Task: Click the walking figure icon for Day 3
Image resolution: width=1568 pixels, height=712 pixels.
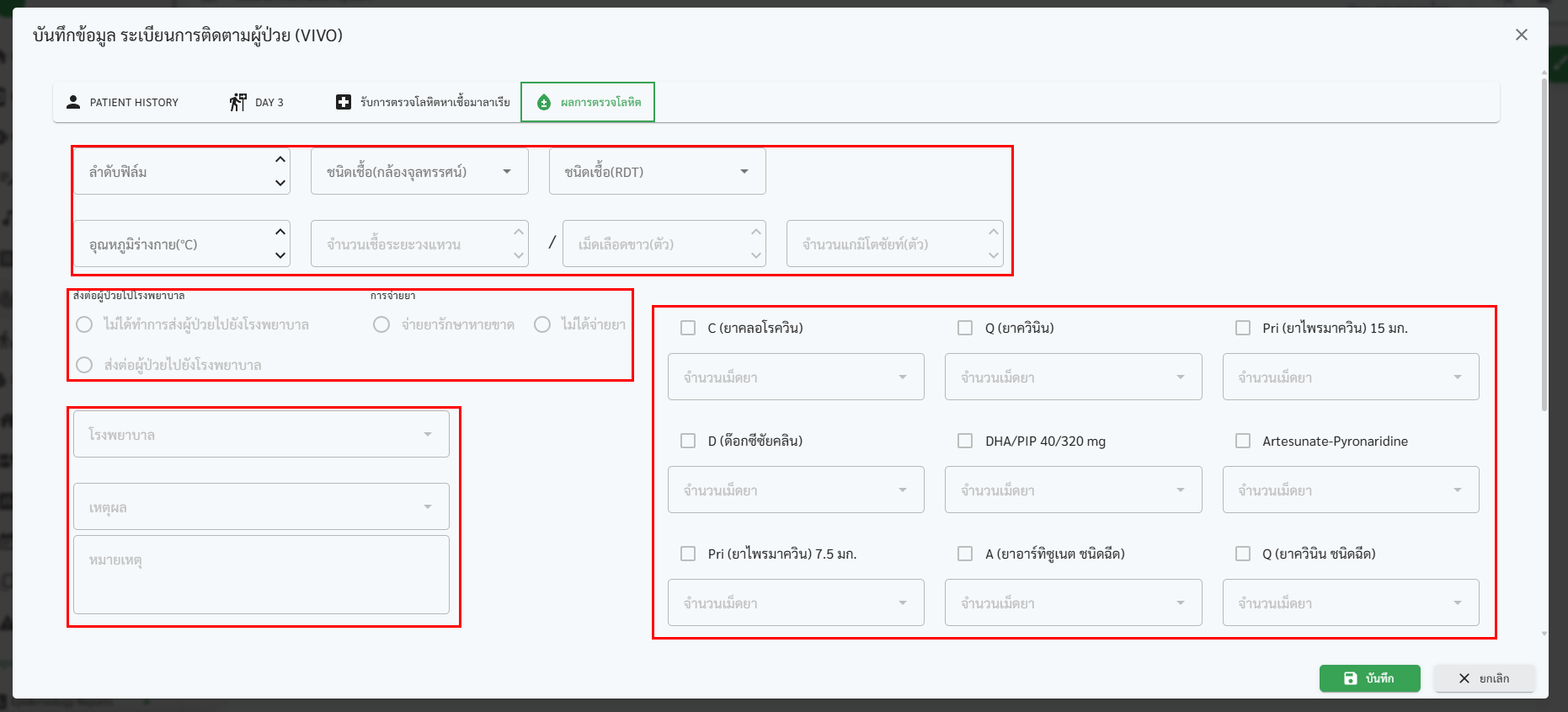Action: (x=237, y=102)
